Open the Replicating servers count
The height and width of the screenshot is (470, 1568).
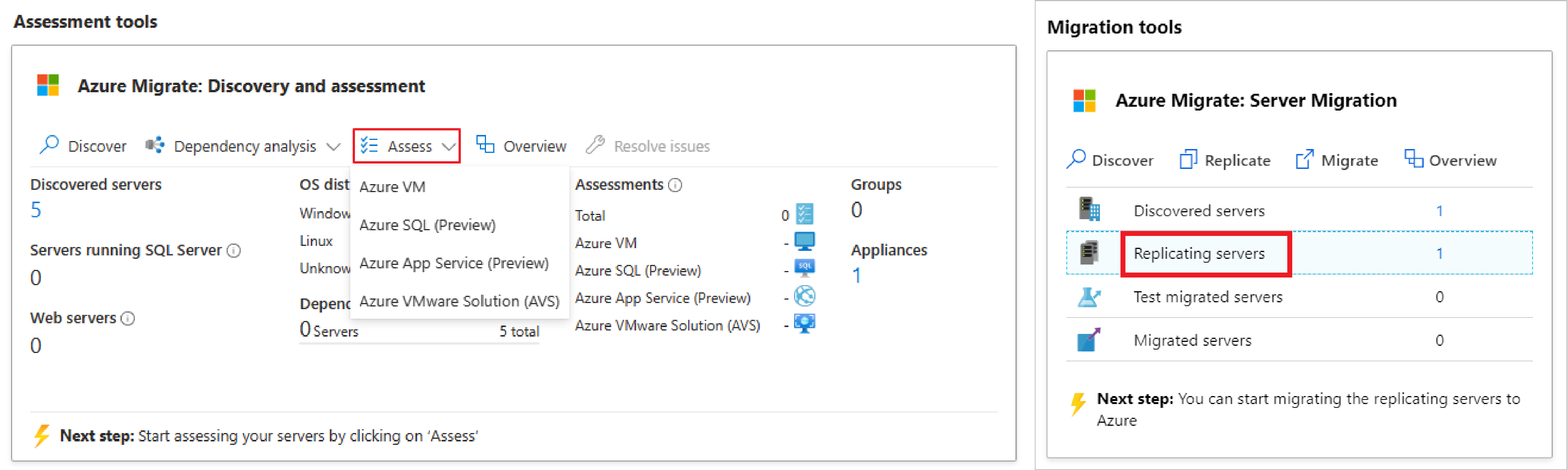(x=1440, y=253)
